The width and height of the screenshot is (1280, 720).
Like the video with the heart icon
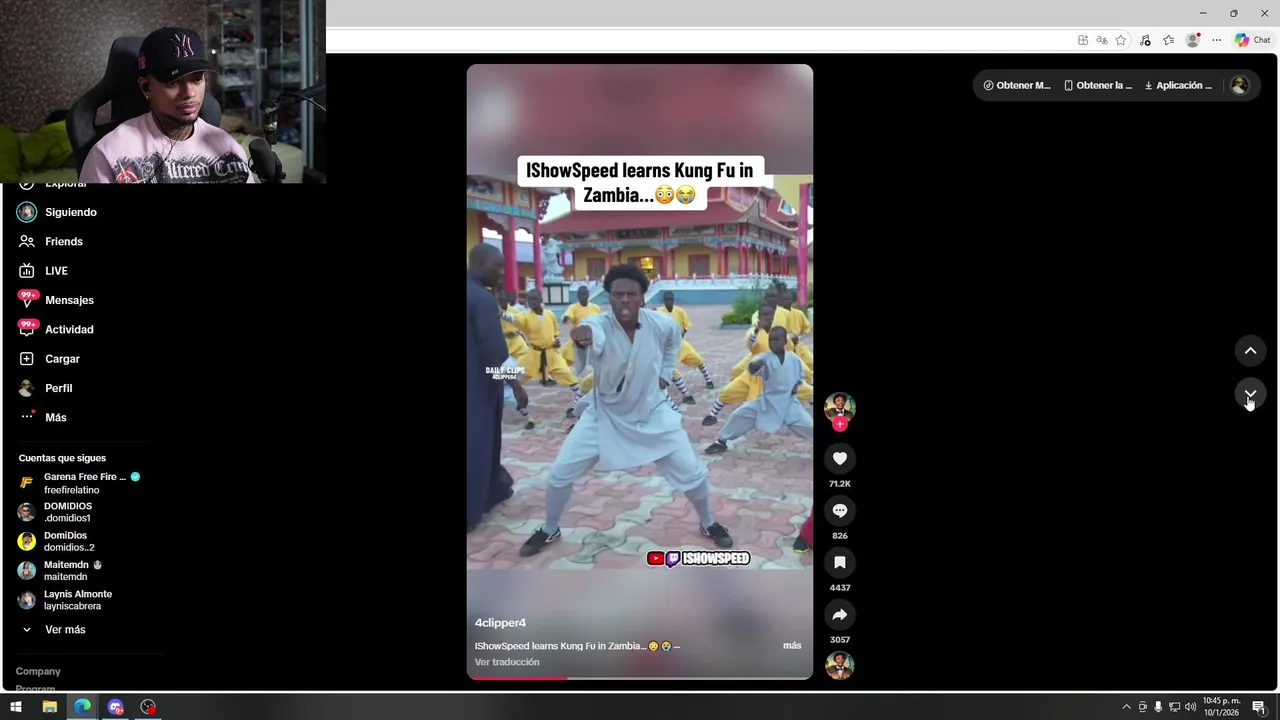pyautogui.click(x=840, y=459)
